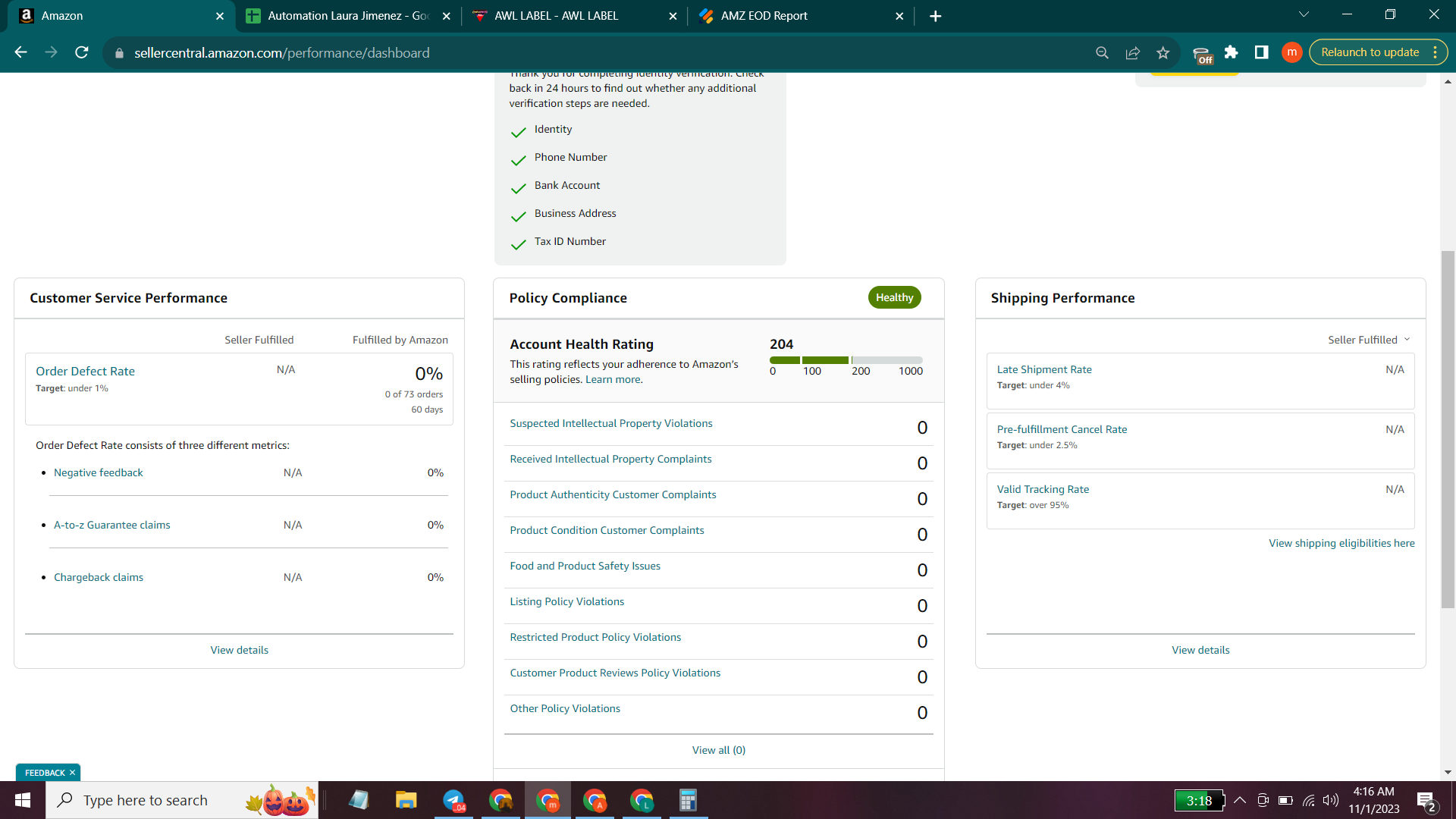Click View shipping eligibilities here

click(x=1341, y=543)
